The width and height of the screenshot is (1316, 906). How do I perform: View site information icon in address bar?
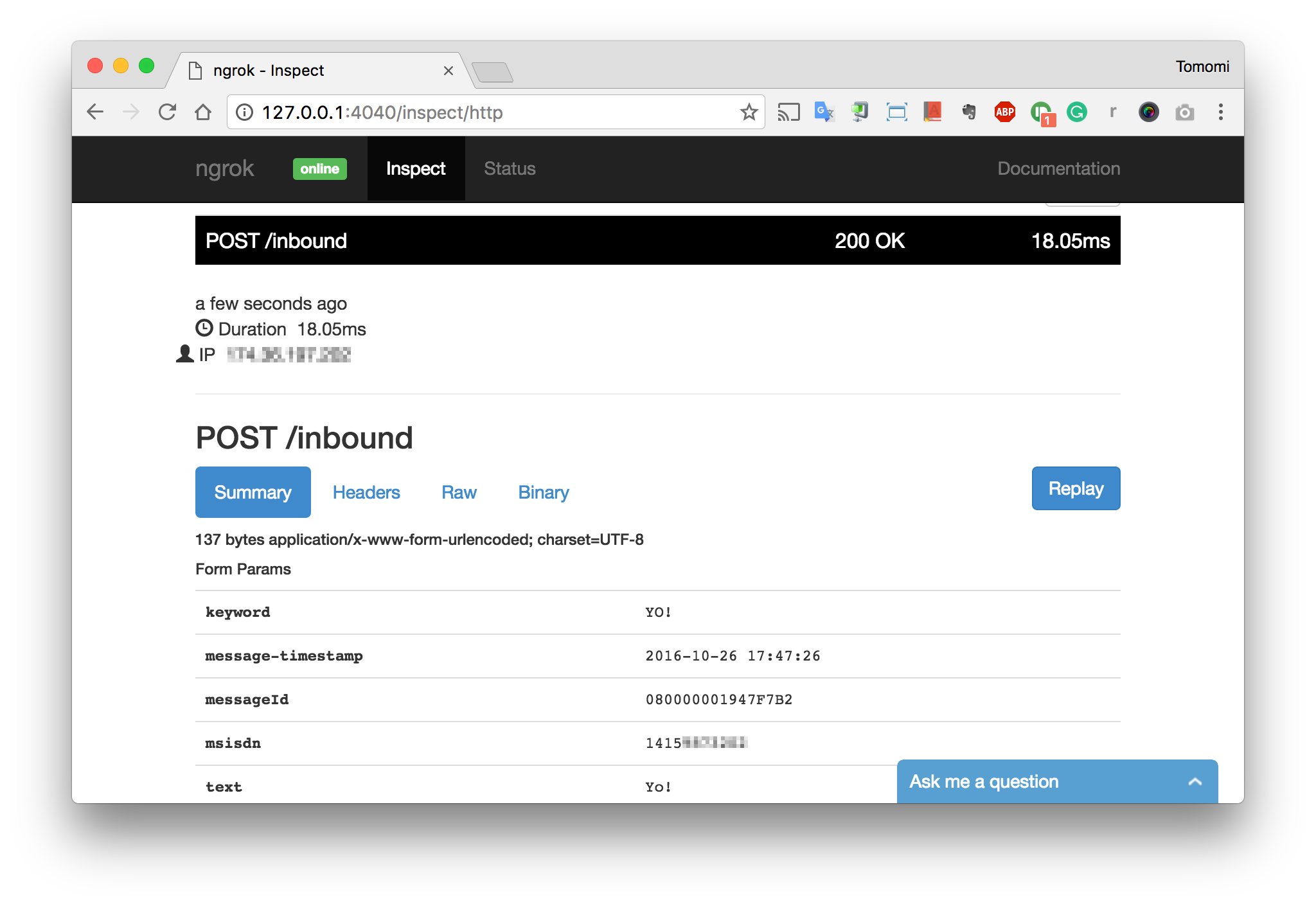[244, 112]
